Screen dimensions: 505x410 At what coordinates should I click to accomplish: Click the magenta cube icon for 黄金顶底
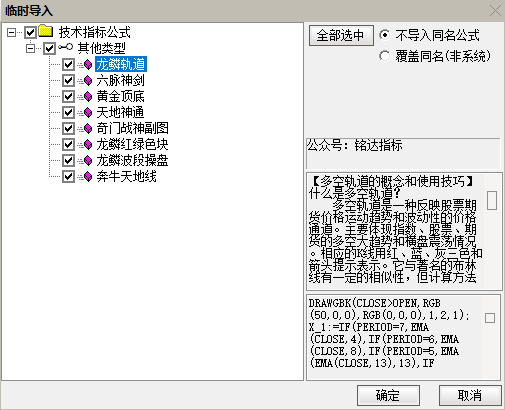click(88, 96)
